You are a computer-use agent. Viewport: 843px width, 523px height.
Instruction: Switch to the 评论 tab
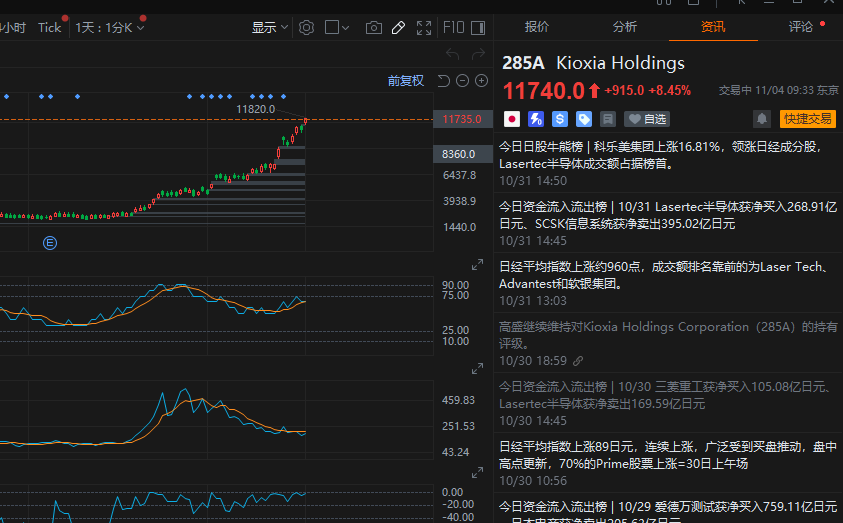click(x=801, y=27)
